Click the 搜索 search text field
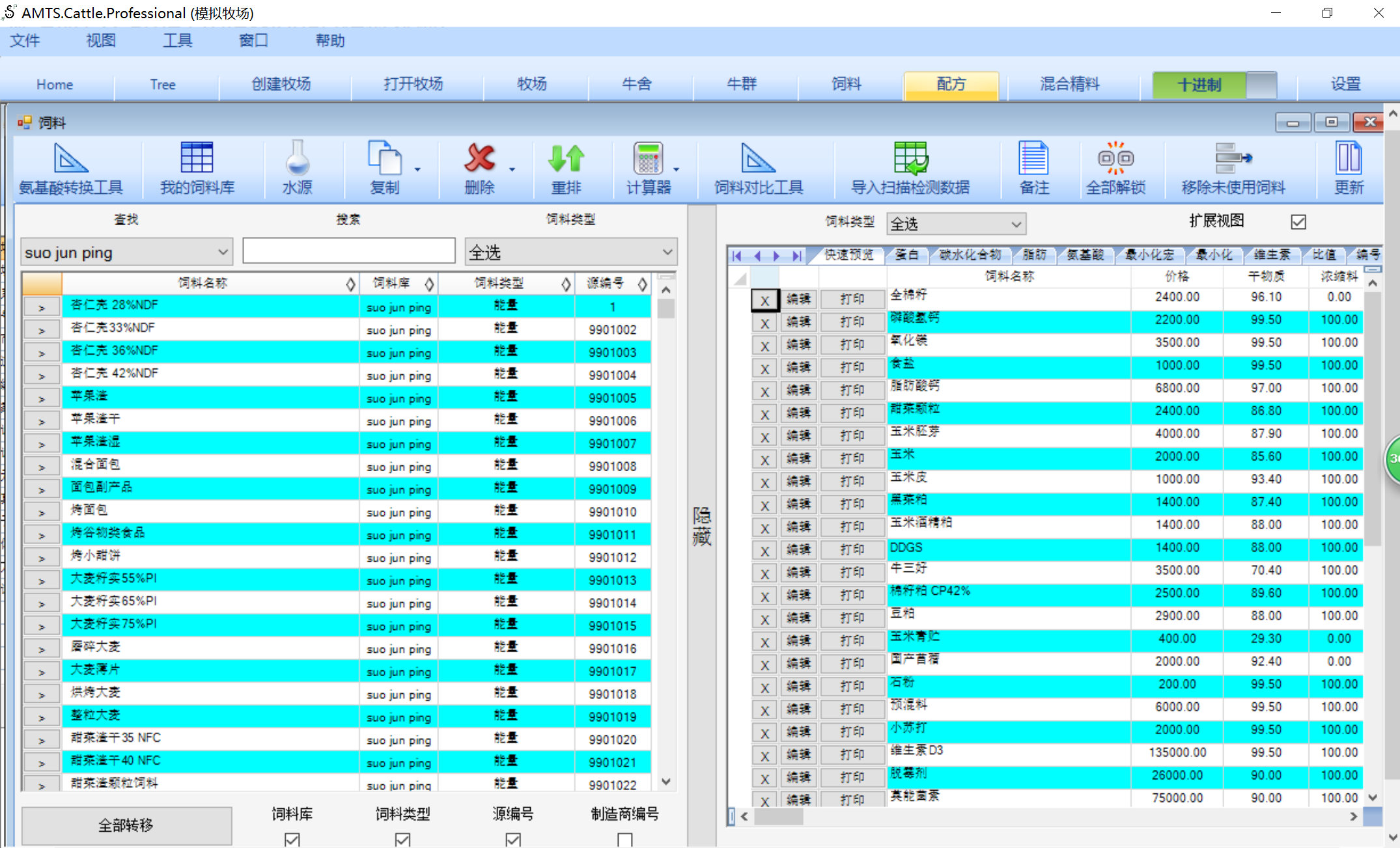 [348, 251]
